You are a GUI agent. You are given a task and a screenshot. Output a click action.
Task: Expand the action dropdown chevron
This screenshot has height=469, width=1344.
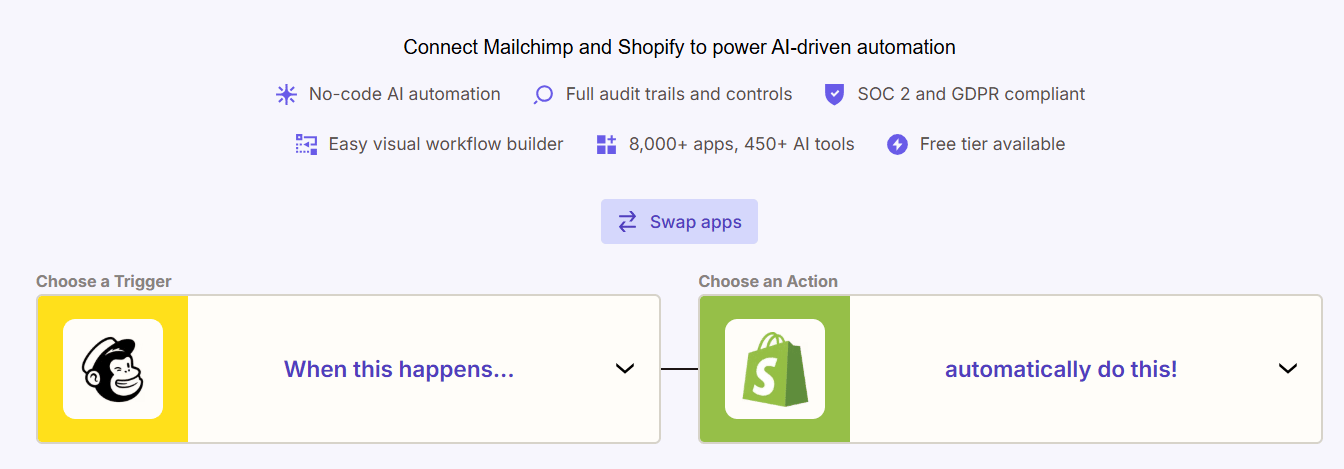(1288, 369)
